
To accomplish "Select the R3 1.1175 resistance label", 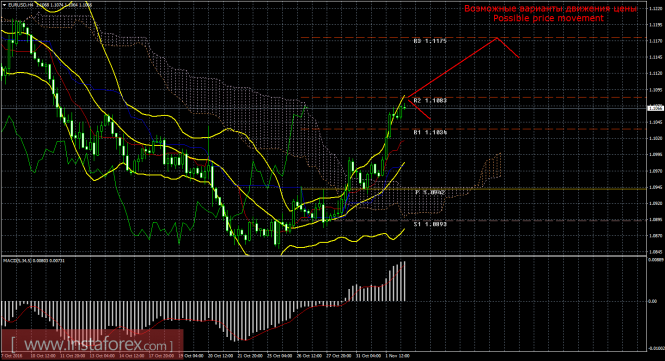I will coord(430,41).
